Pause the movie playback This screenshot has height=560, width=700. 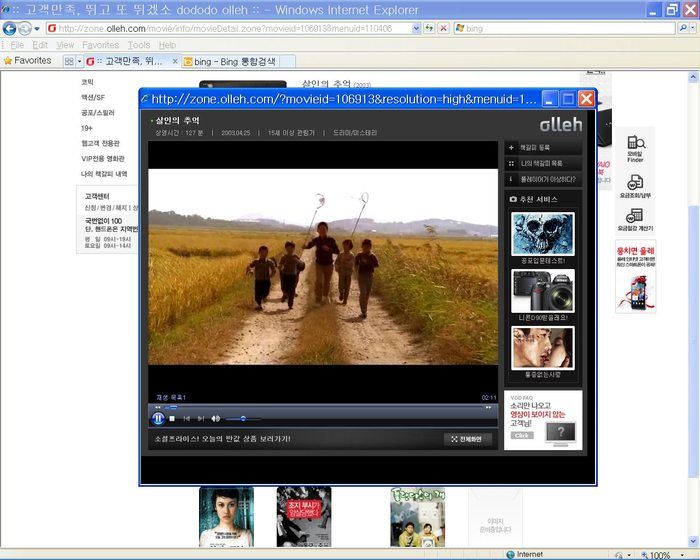pyautogui.click(x=158, y=418)
